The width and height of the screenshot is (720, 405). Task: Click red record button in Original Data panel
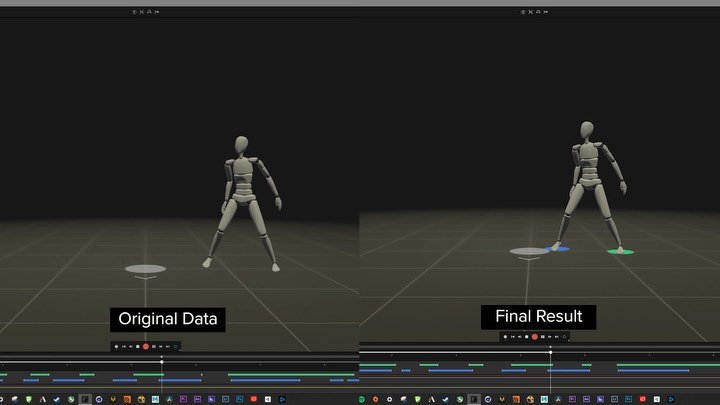coord(145,346)
